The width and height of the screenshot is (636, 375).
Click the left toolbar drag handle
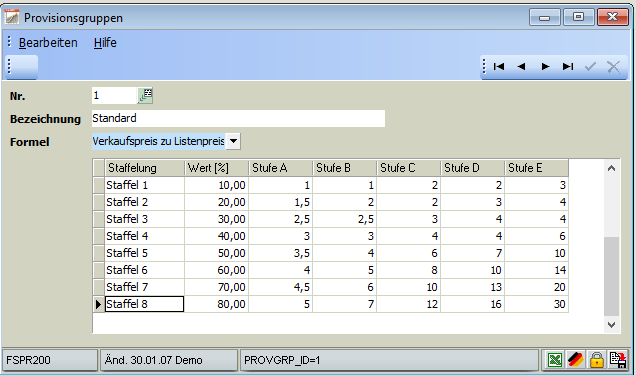click(x=9, y=66)
